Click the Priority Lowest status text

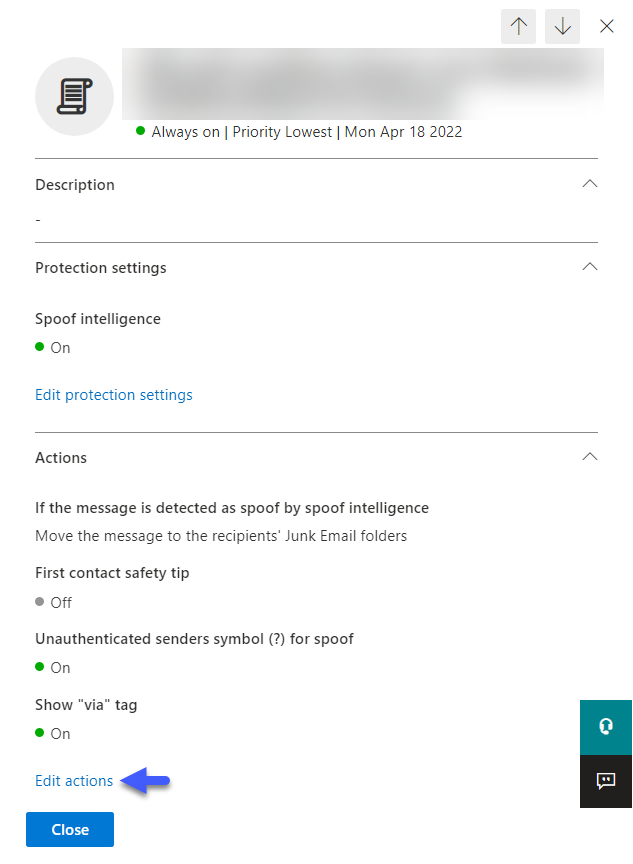click(282, 132)
